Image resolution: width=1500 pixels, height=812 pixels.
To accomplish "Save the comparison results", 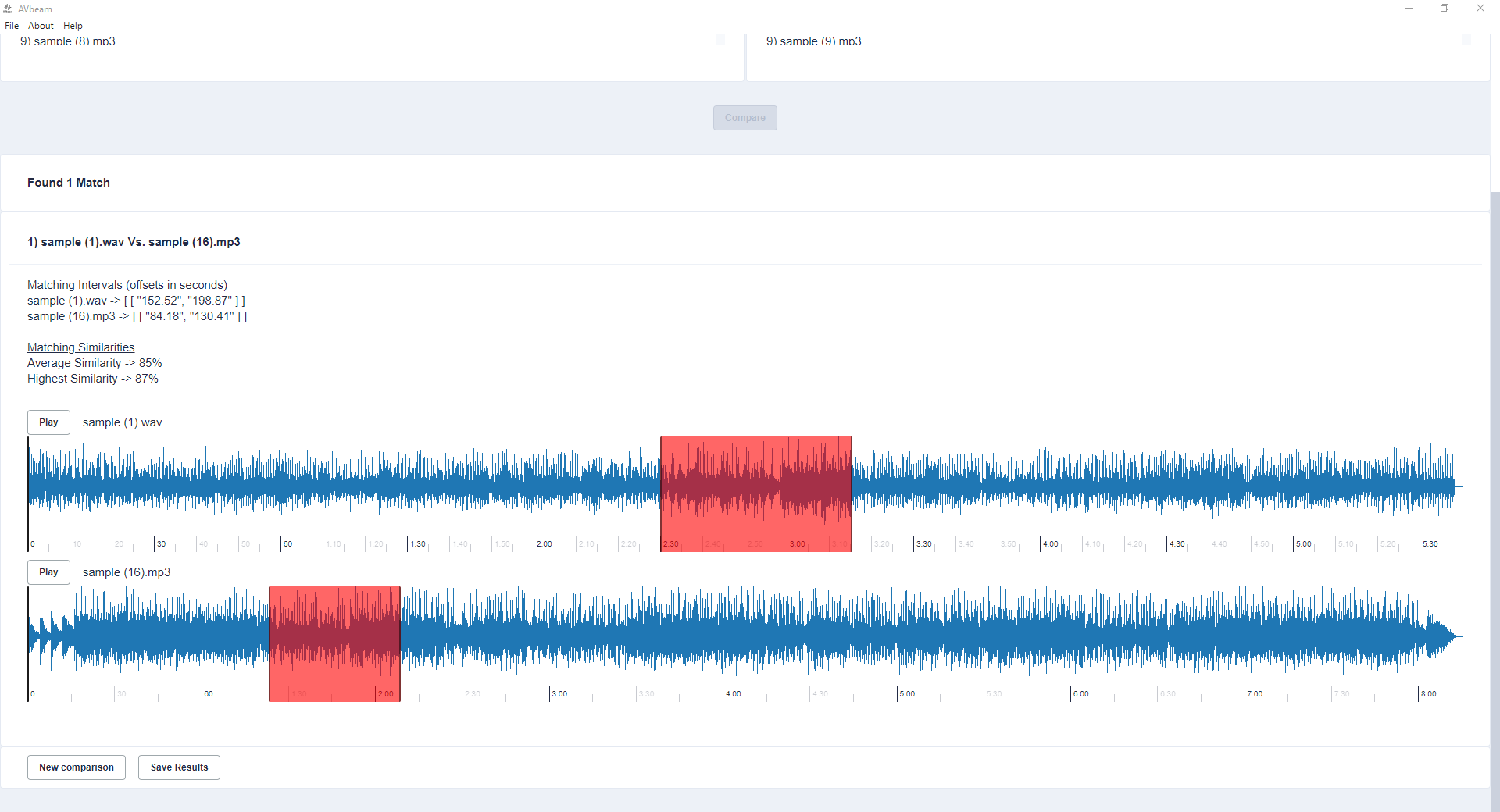I will click(178, 767).
